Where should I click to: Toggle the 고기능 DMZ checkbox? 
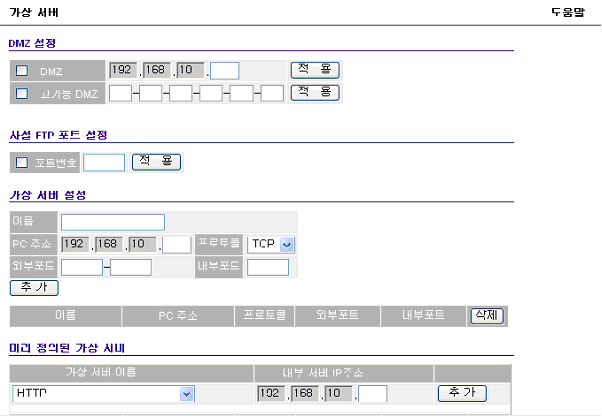[x=22, y=93]
